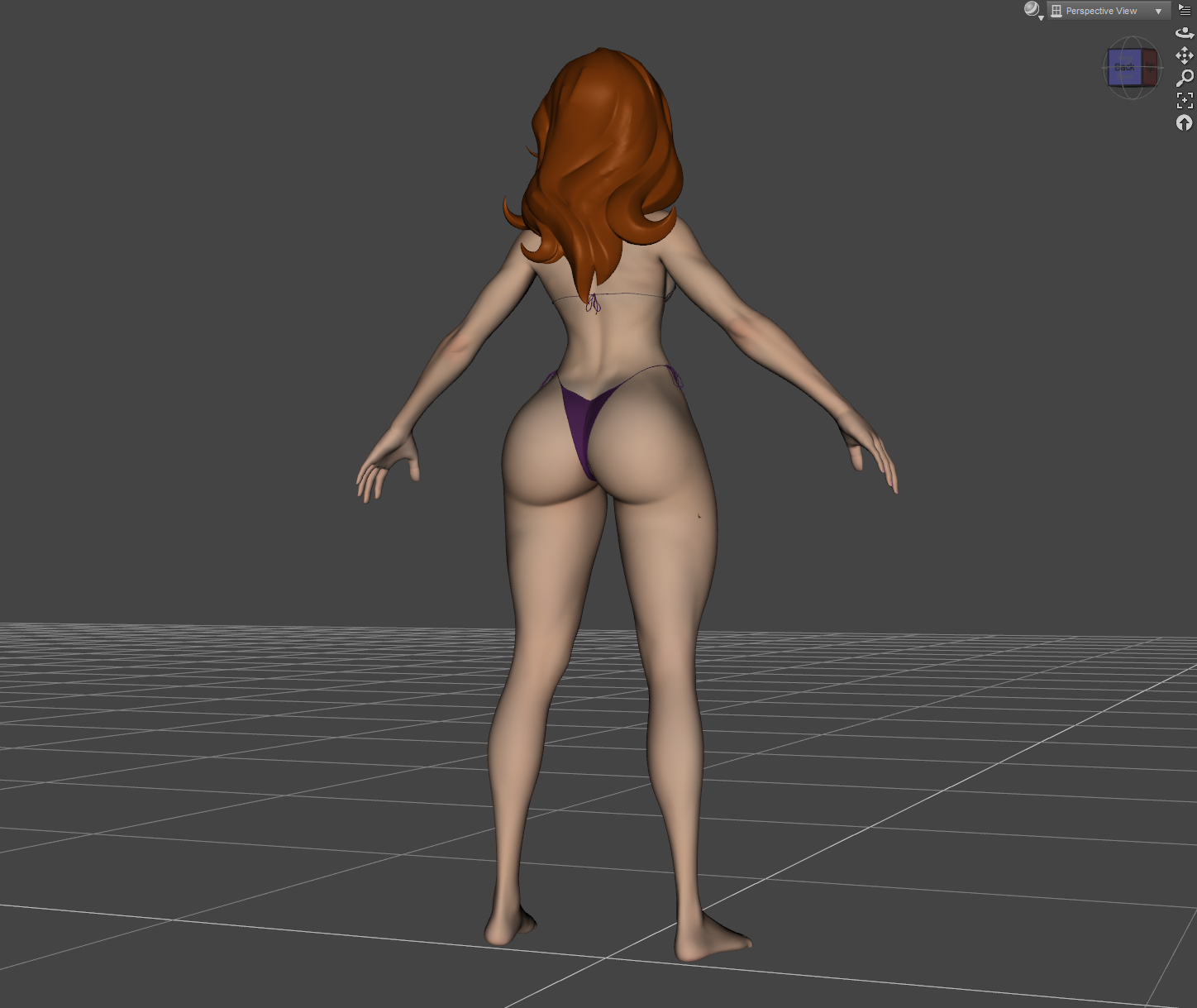Open the viewport options menu icon

click(x=1185, y=10)
